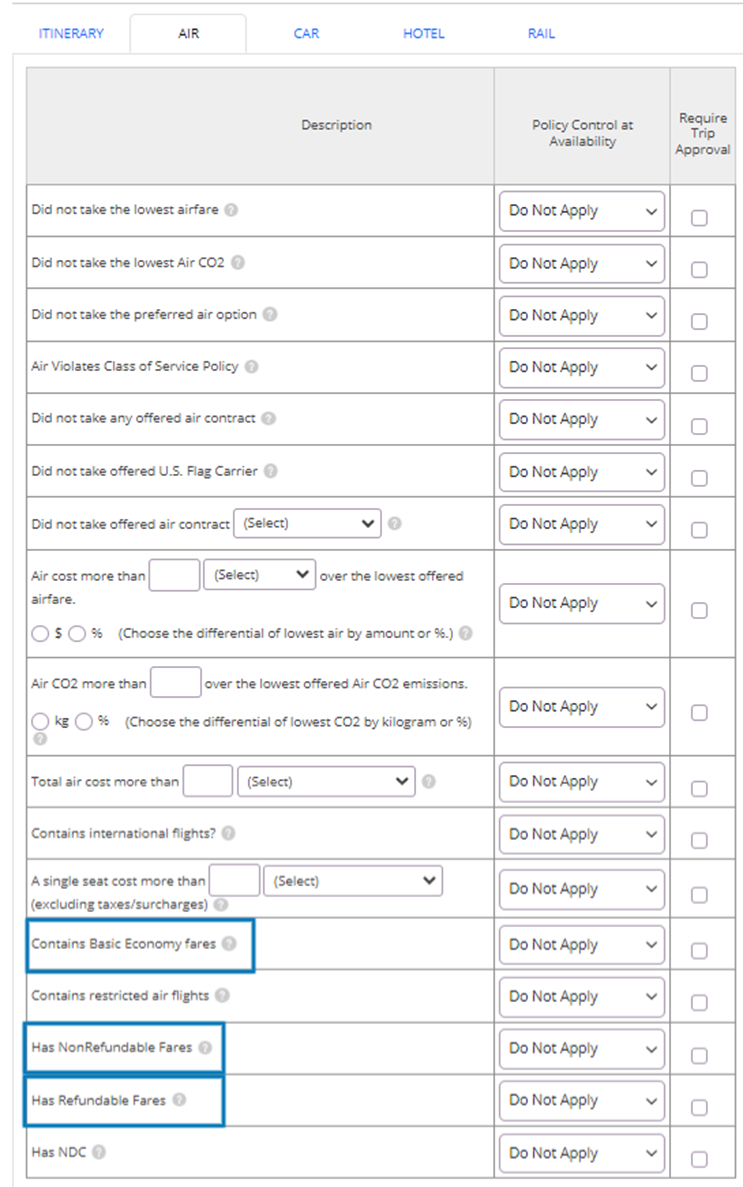743x1187 pixels.
Task: Open help icon beside Contains Basic Economy fares
Action: 229,943
